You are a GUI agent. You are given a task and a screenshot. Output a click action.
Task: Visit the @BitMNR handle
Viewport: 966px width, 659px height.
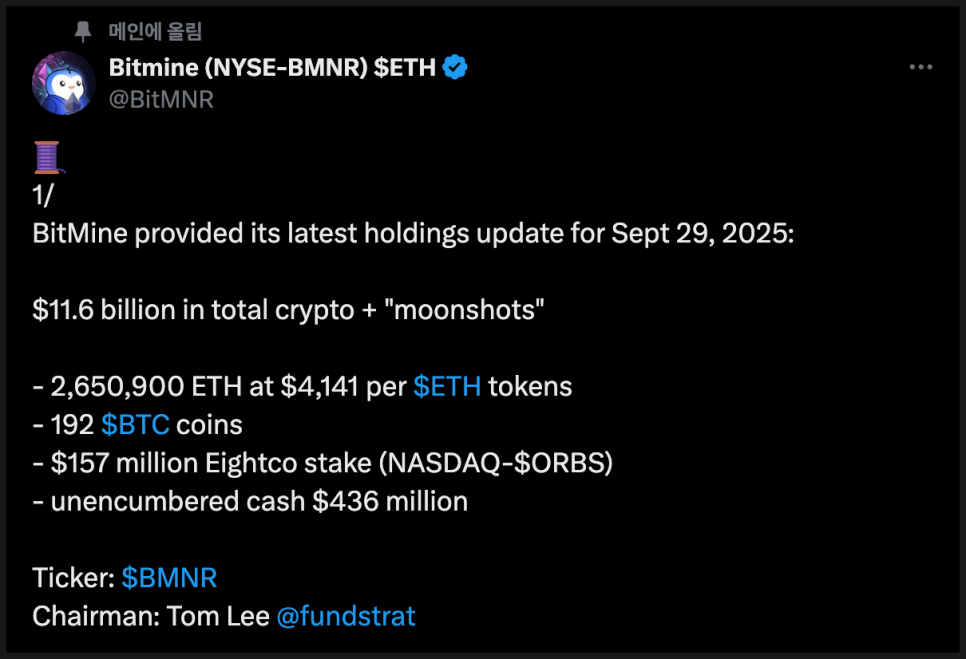(x=161, y=99)
